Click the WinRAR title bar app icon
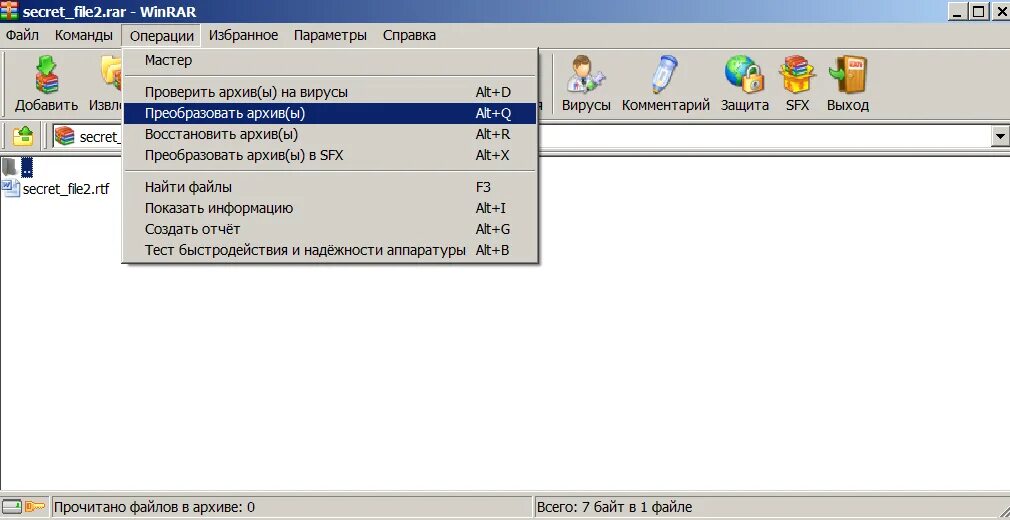Screen dimensions: 1010x520 pos(9,10)
